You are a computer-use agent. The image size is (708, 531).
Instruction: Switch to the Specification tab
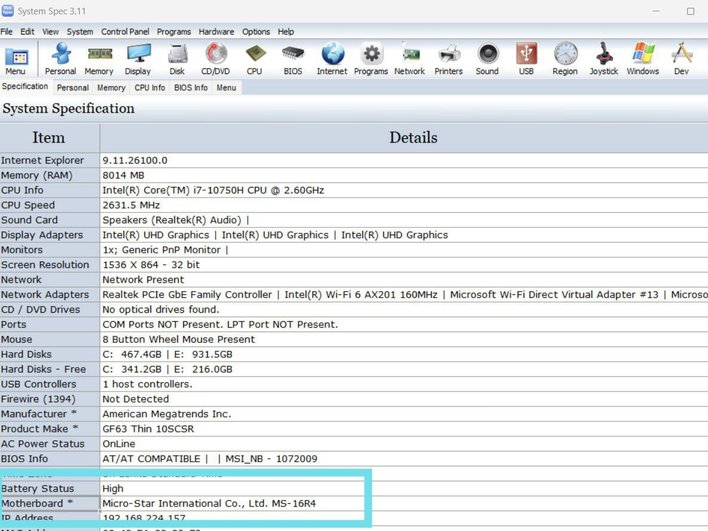pyautogui.click(x=25, y=86)
